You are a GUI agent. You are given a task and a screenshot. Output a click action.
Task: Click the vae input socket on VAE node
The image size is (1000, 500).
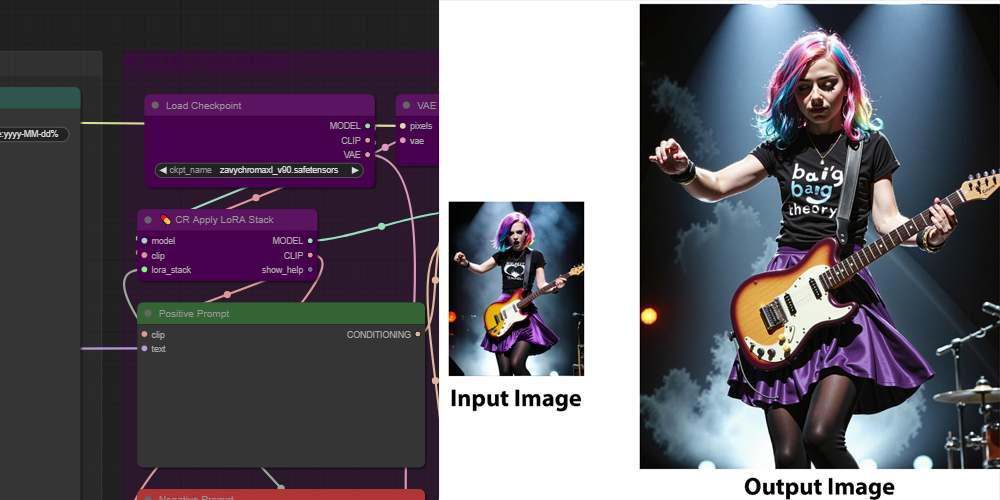(402, 140)
